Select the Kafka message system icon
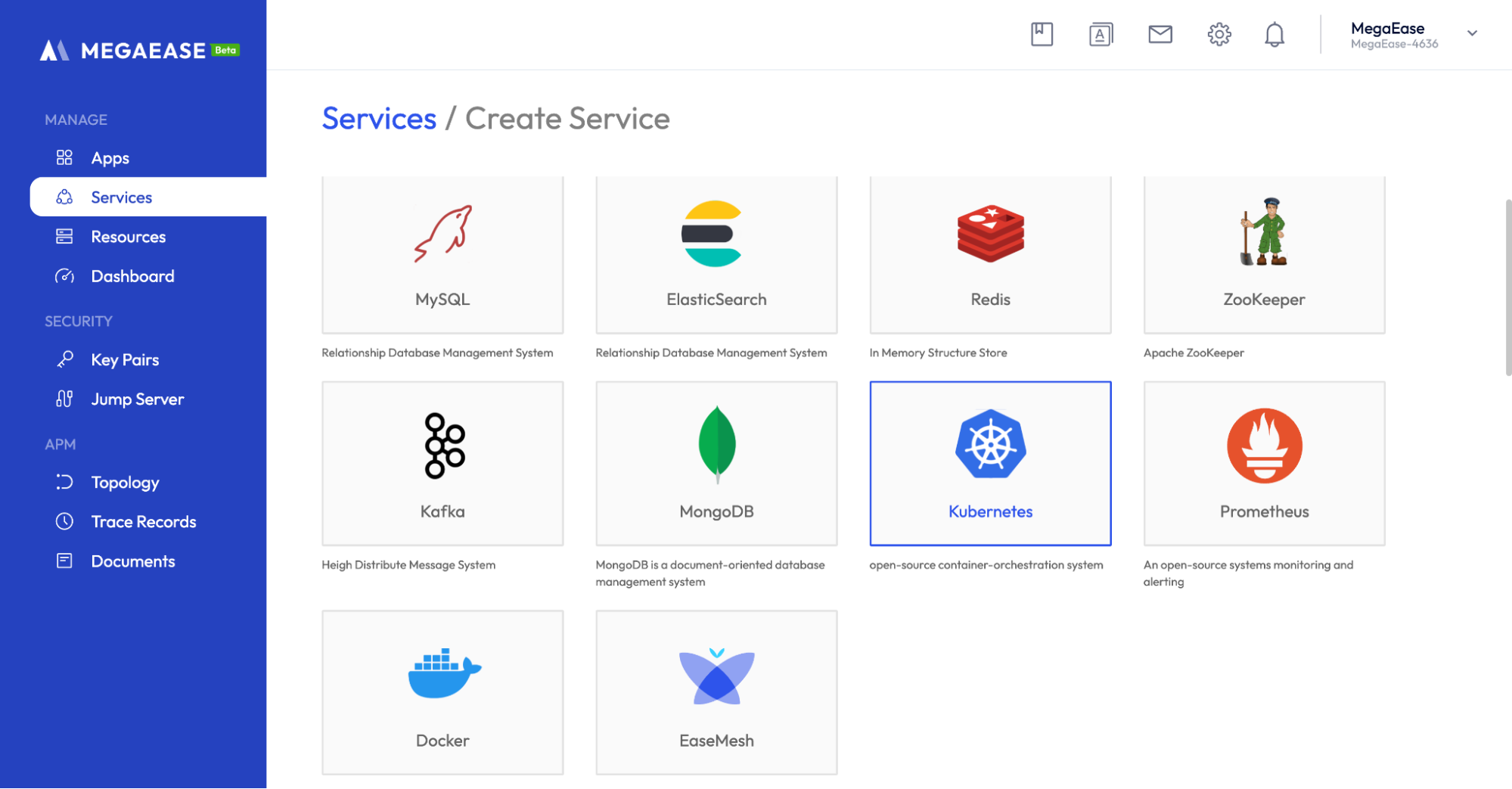The image size is (1512, 789). pos(442,445)
